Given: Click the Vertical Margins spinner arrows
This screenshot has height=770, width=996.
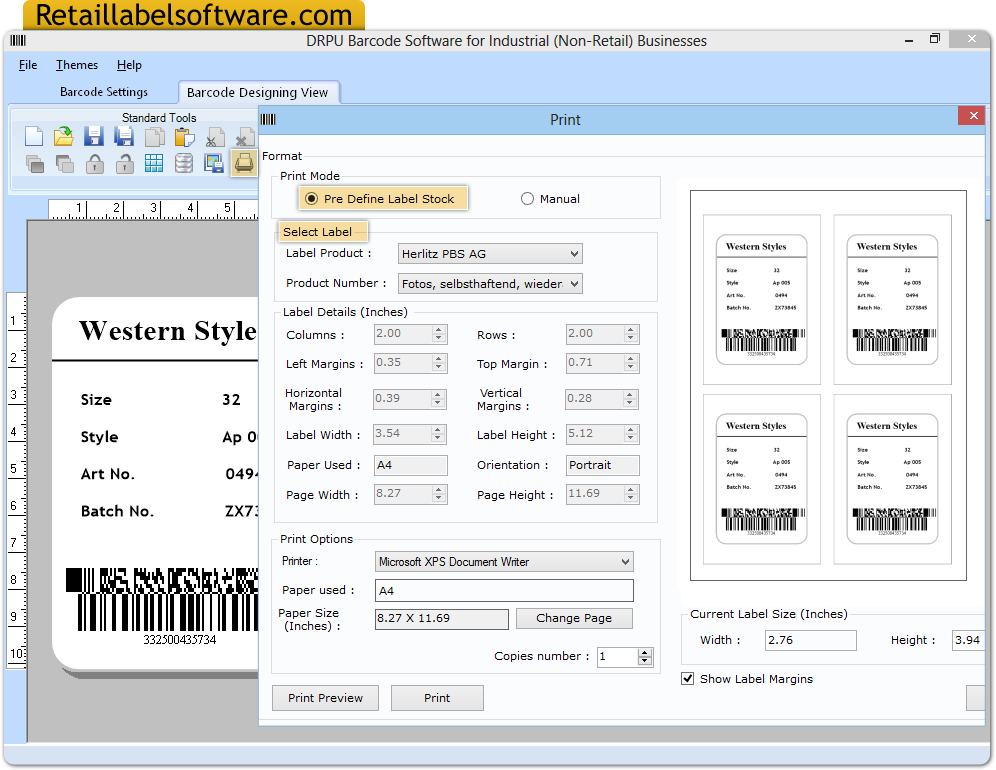Looking at the screenshot, I should [x=630, y=399].
